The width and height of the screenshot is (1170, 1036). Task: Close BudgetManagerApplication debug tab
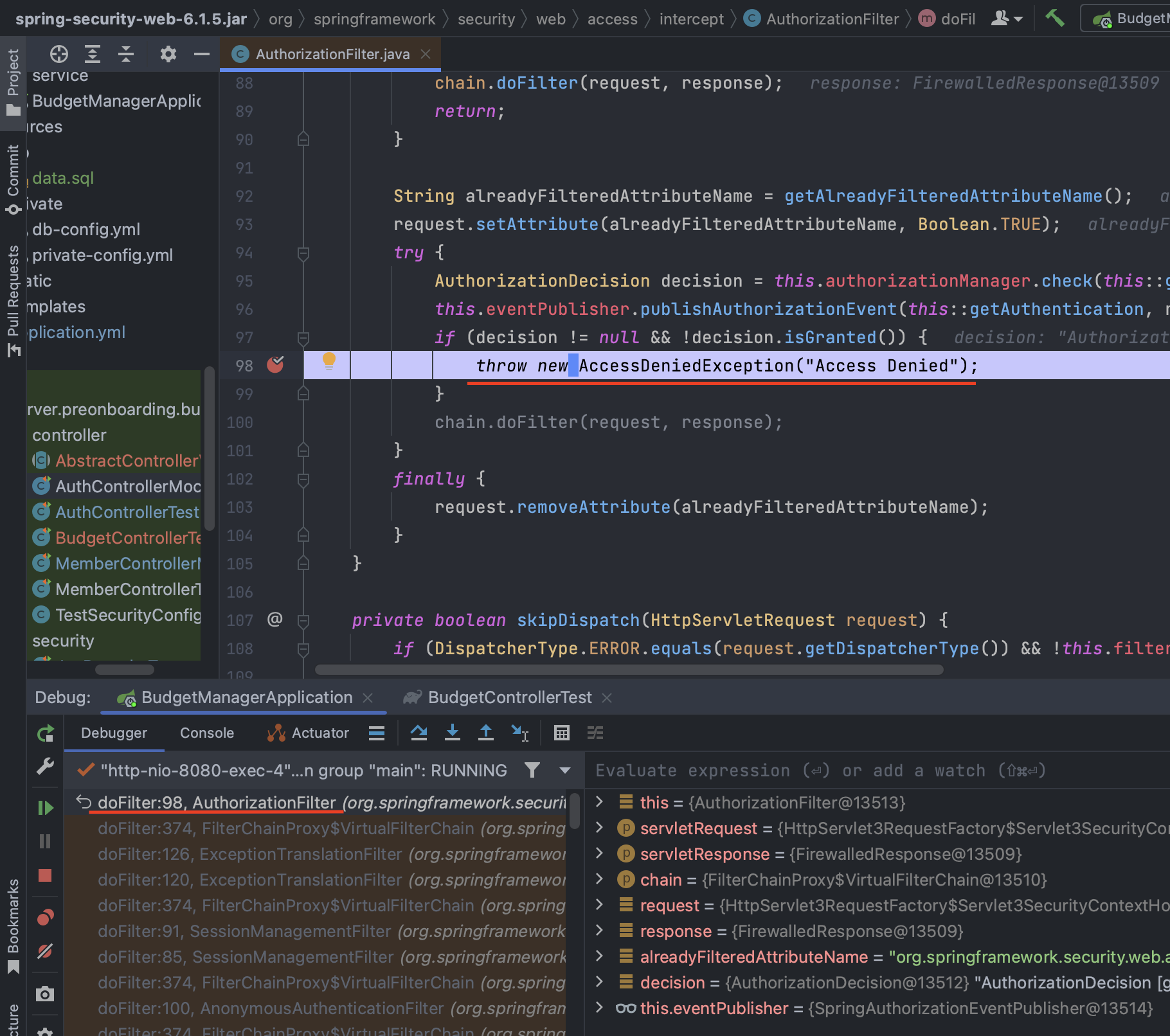368,697
